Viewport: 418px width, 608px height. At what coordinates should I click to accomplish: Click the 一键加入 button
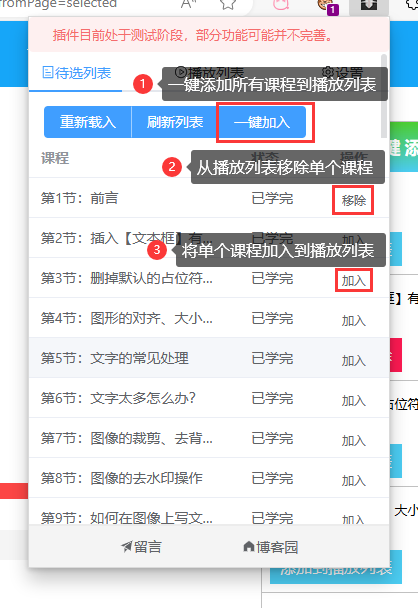tap(262, 122)
